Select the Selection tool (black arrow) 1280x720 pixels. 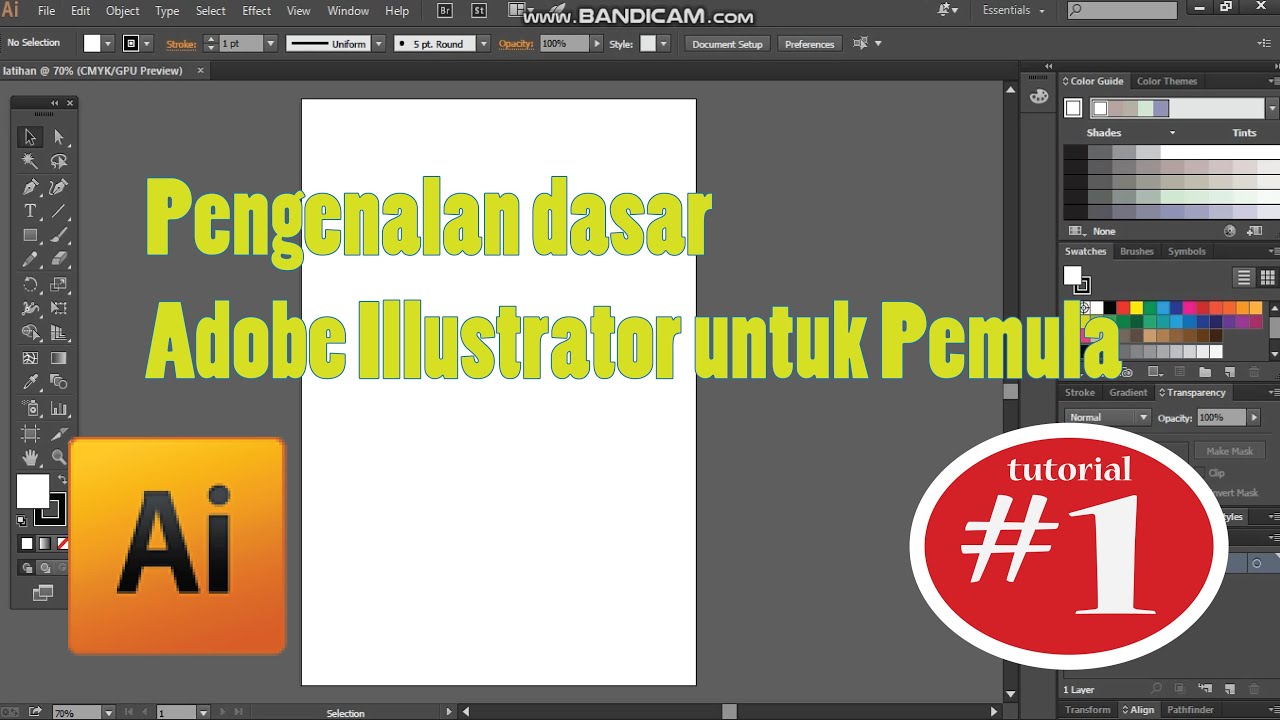click(x=31, y=137)
